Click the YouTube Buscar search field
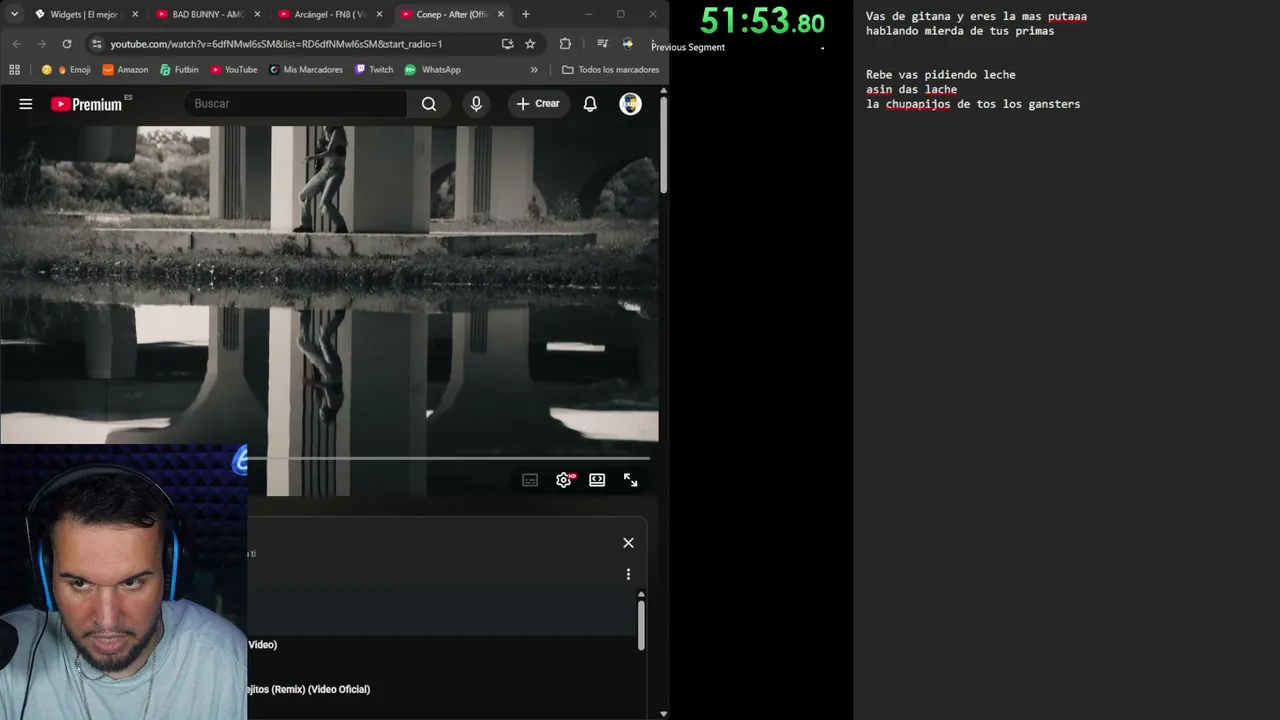1280x720 pixels. pos(296,104)
